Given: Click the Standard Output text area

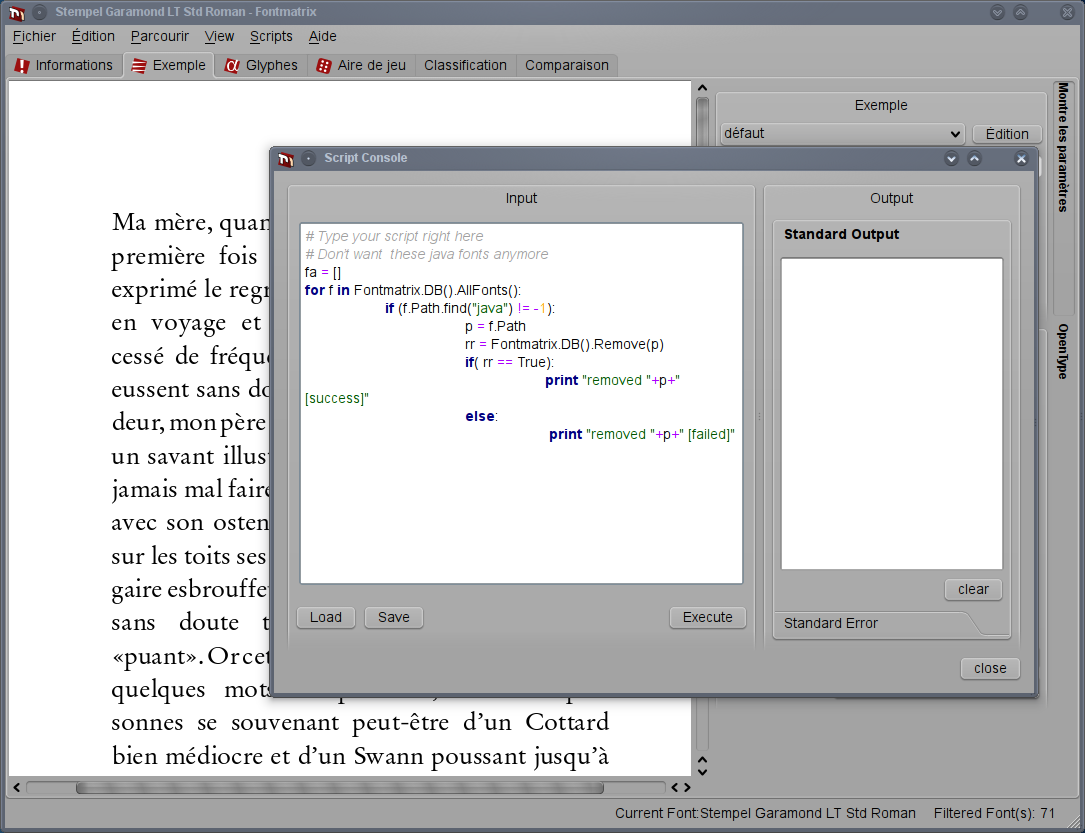Looking at the screenshot, I should (891, 414).
